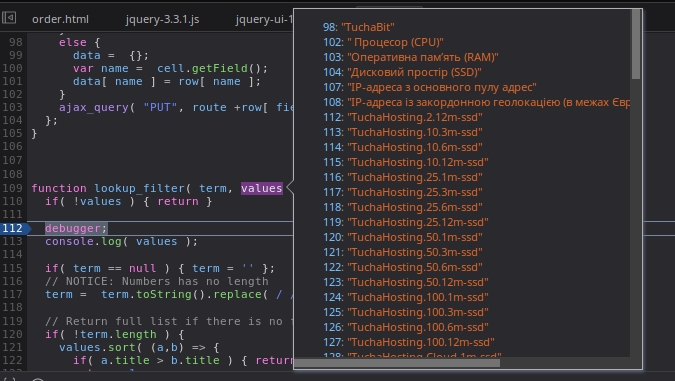
Task: Click the lookup_filter function name
Action: (x=139, y=188)
